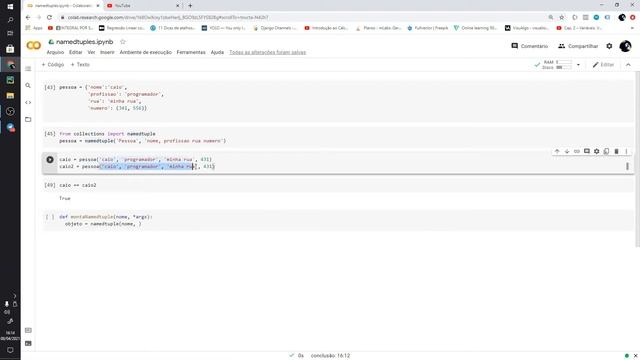Reload the Colab page

coord(49,18)
